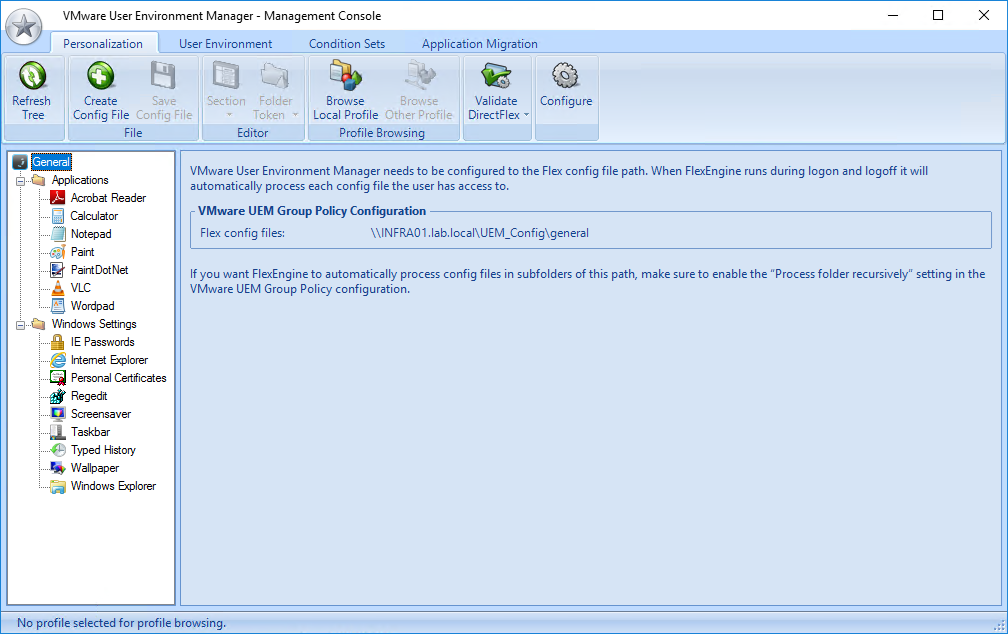The width and height of the screenshot is (1008, 634).
Task: Select Wallpaper in the settings tree
Action: [x=94, y=468]
